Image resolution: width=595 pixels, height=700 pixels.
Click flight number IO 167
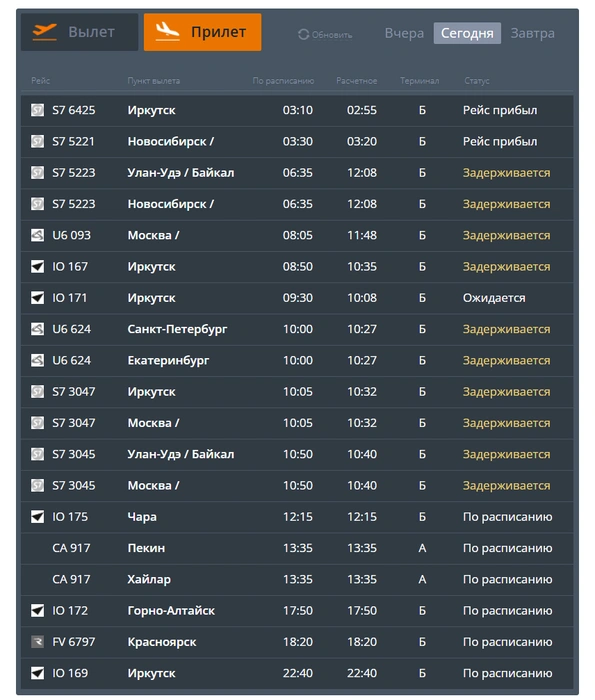pos(70,267)
